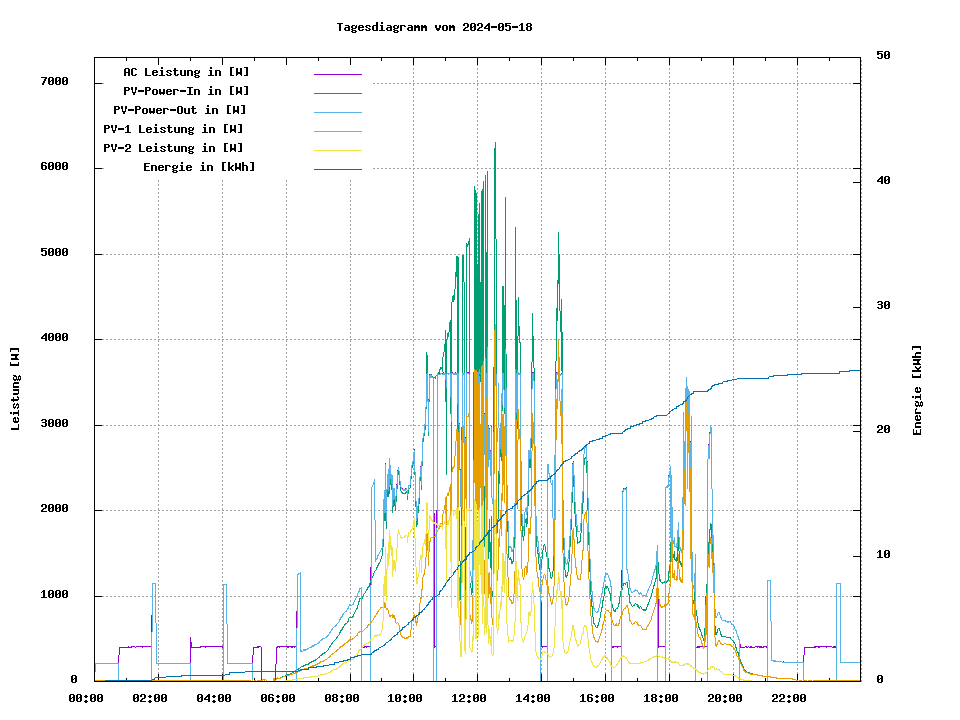The image size is (960, 720).
Task: Click the Leistung [W] left axis title
Action: [16, 389]
